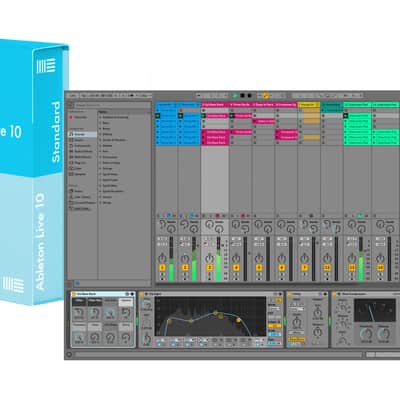Expand the Bass folder in Sounds

click(100, 123)
